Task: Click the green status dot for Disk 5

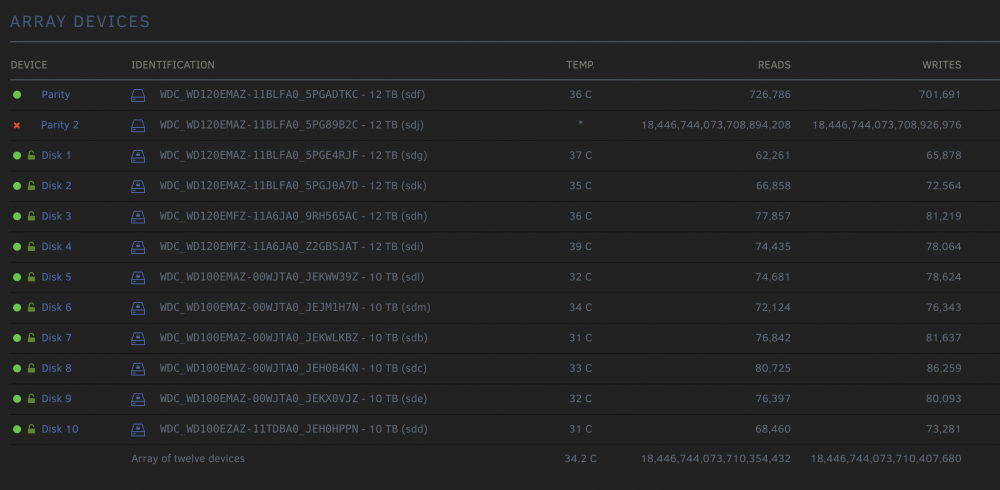Action: coord(17,278)
